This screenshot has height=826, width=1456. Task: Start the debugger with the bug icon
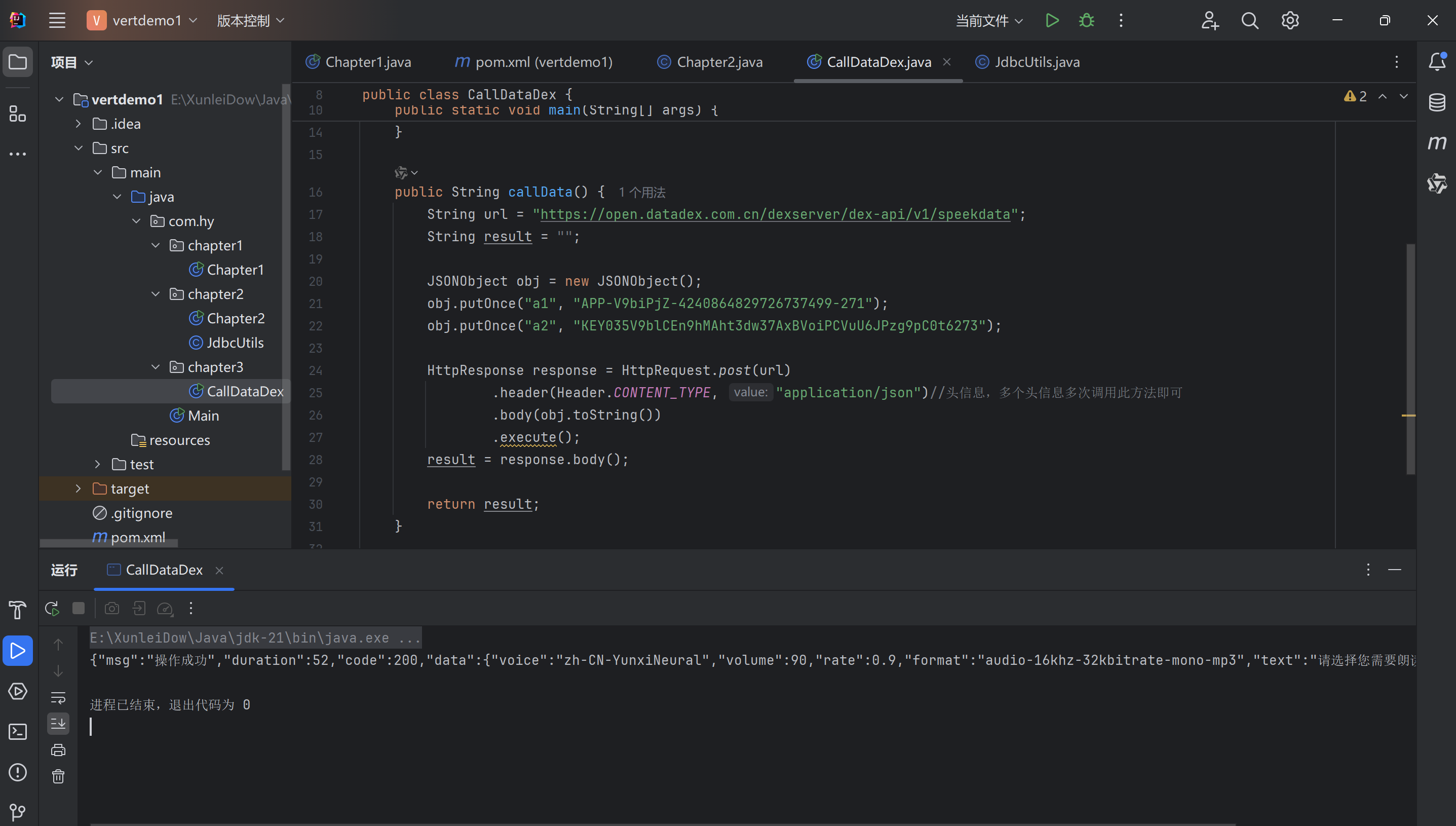click(1086, 20)
